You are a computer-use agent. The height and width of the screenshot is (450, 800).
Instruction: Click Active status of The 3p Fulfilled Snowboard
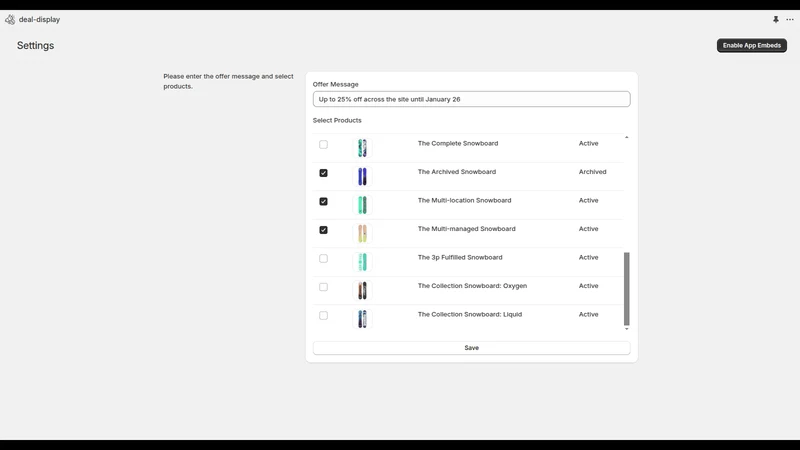click(588, 258)
